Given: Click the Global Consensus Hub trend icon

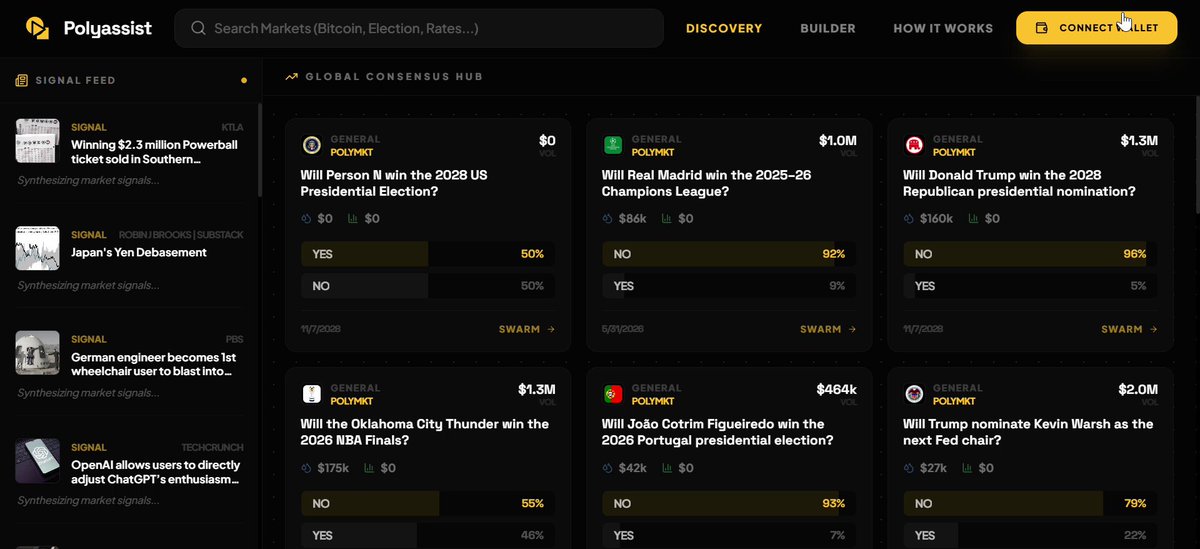Looking at the screenshot, I should tap(291, 76).
